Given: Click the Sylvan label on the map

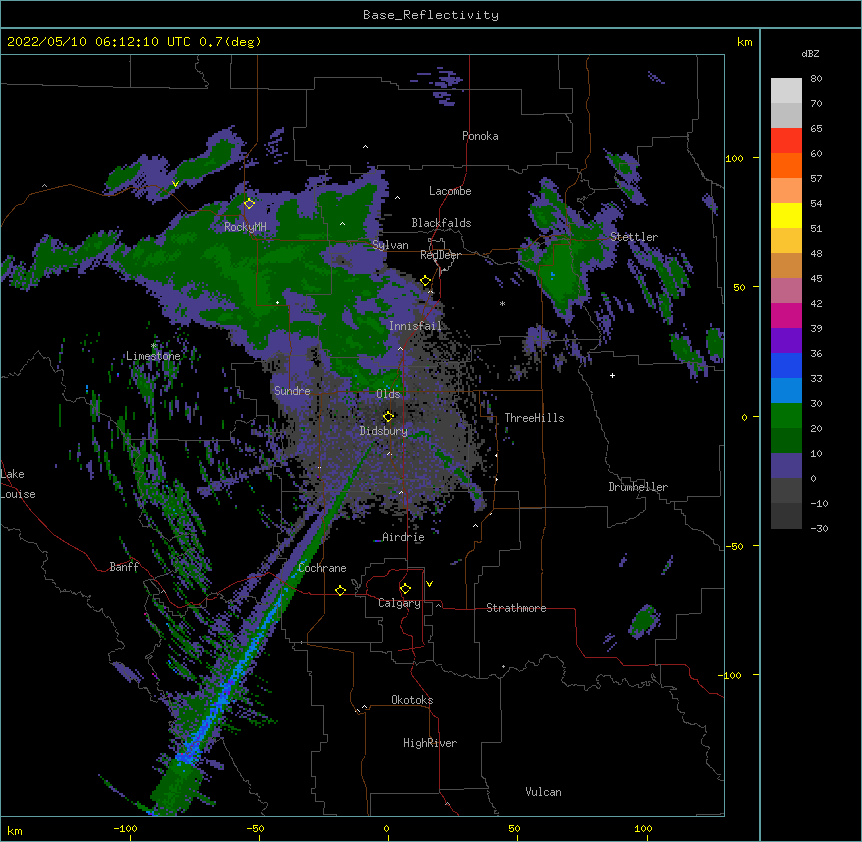Looking at the screenshot, I should [390, 245].
